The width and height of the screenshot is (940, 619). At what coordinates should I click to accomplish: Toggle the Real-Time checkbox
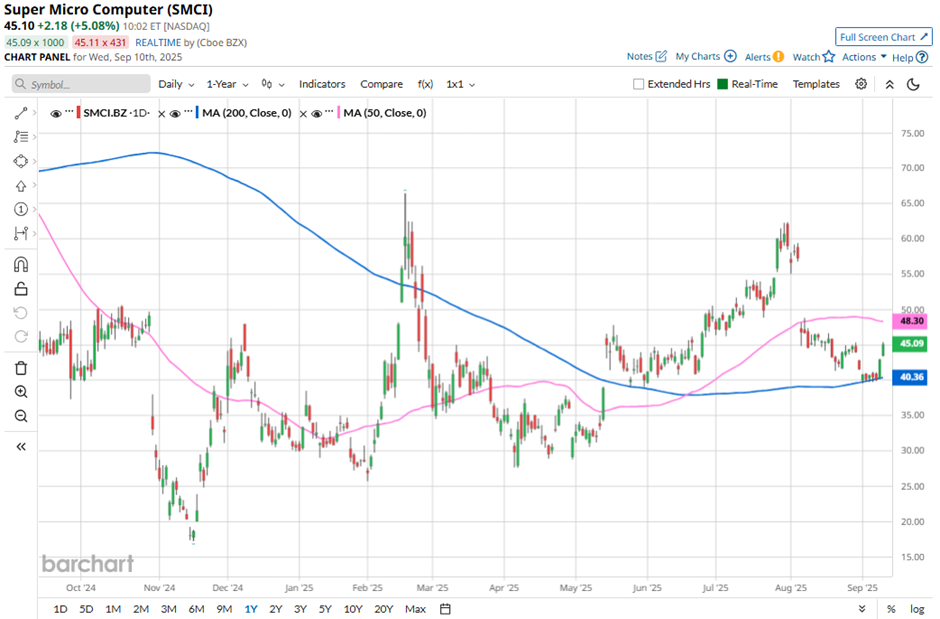(x=722, y=84)
